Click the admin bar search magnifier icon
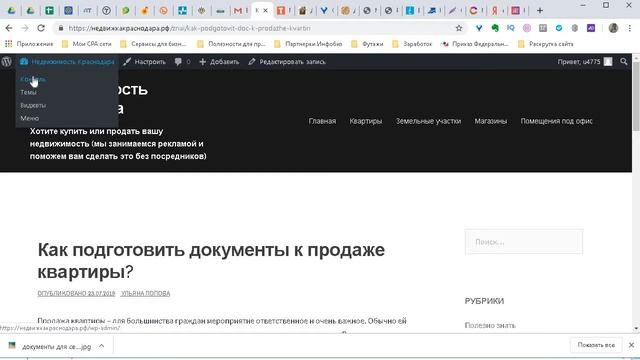Image resolution: width=640 pixels, height=360 pixels. tap(624, 62)
